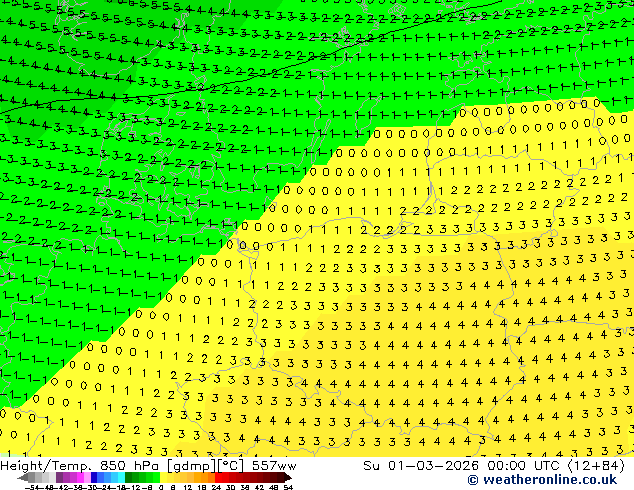The height and width of the screenshot is (490, 634).
Task: Click the legend scale value '24'
Action: pos(216,488)
